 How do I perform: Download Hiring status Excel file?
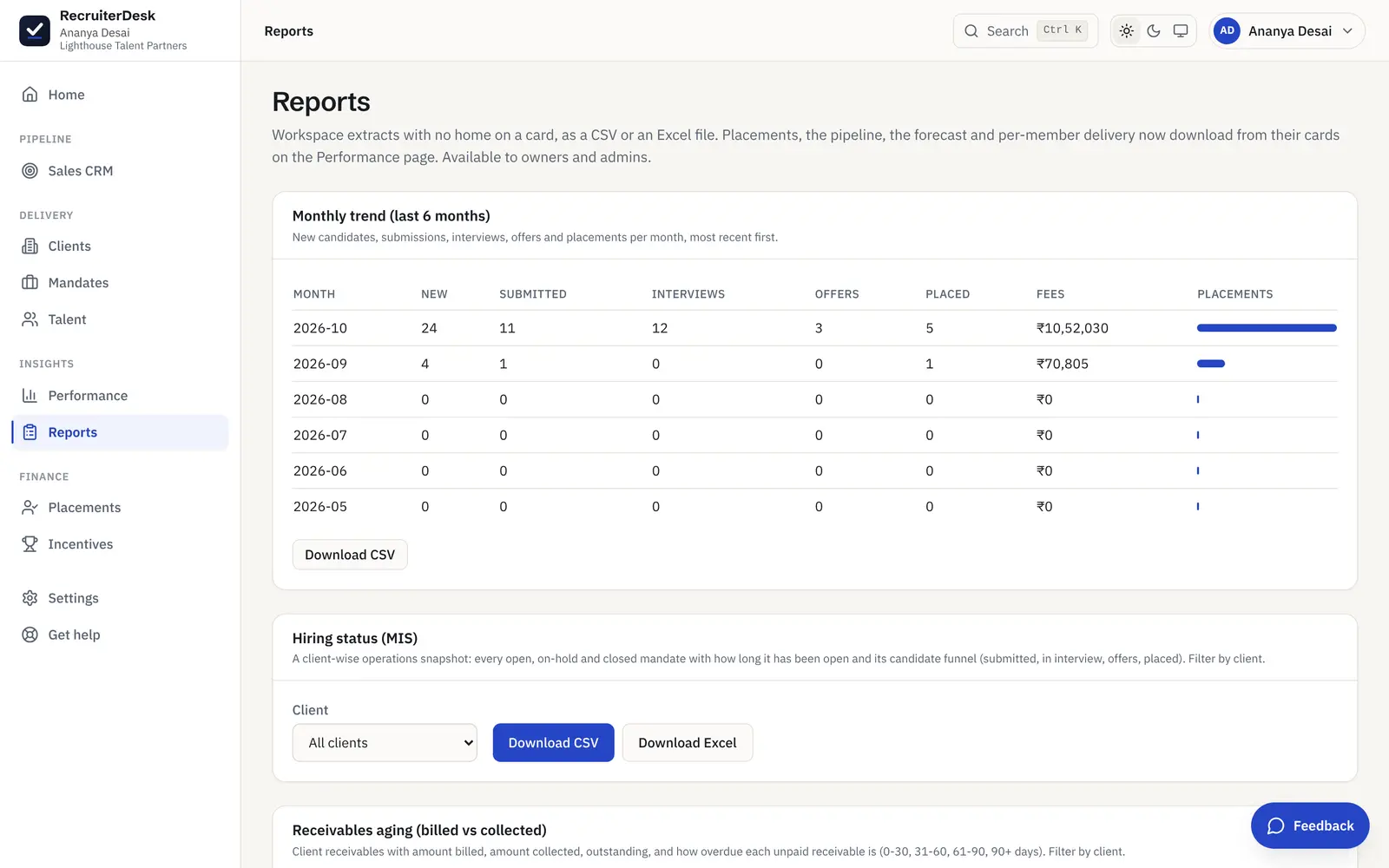[x=688, y=743]
